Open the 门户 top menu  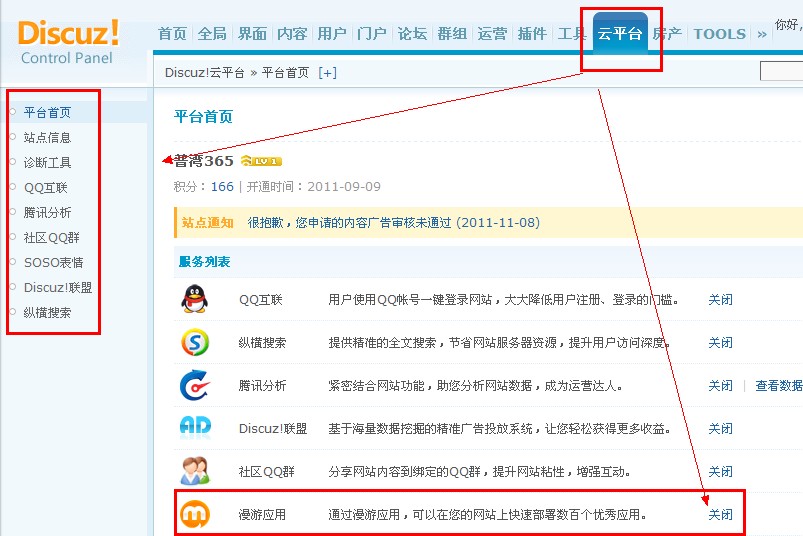point(372,34)
